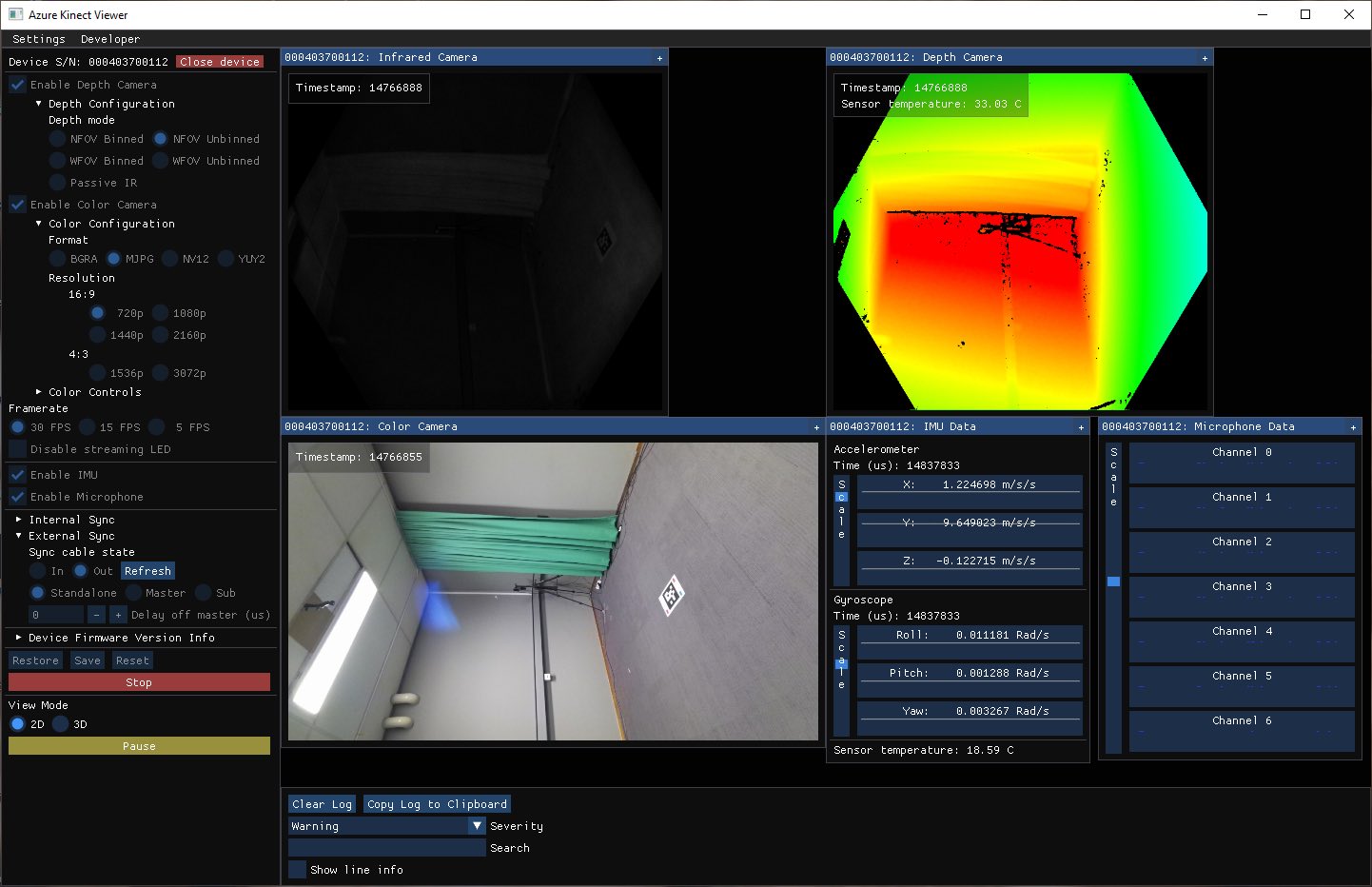Image resolution: width=1372 pixels, height=887 pixels.
Task: Click the Channel 0 microphone waveform
Action: click(1242, 463)
